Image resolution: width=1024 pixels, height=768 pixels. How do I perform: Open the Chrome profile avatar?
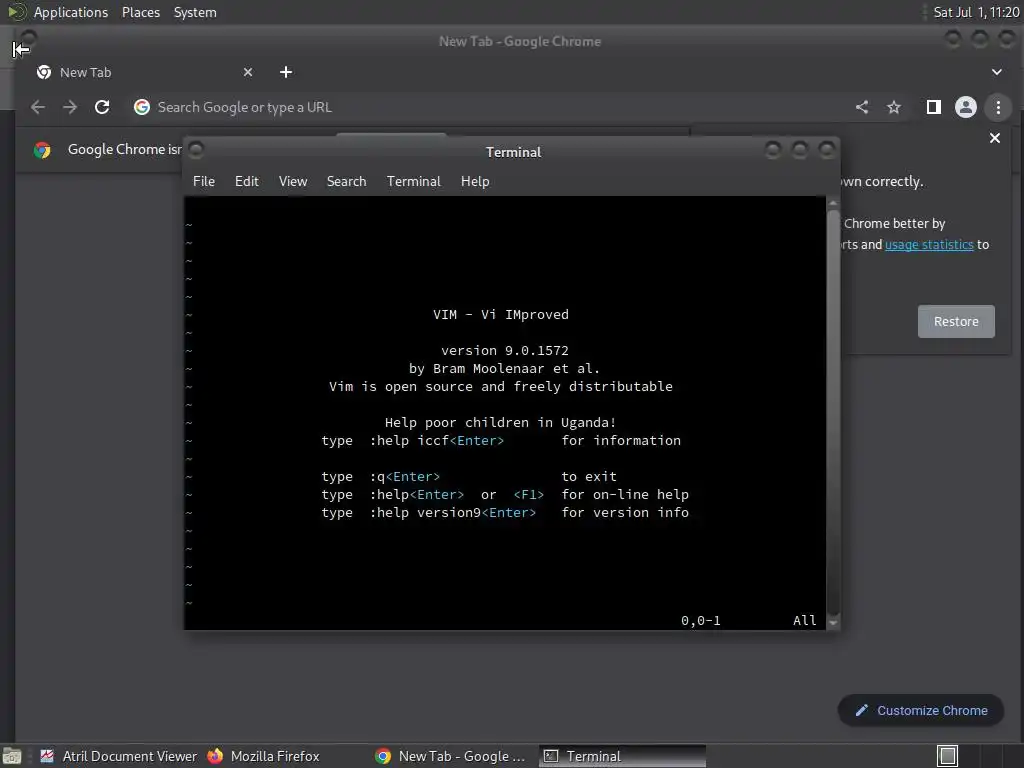[966, 107]
